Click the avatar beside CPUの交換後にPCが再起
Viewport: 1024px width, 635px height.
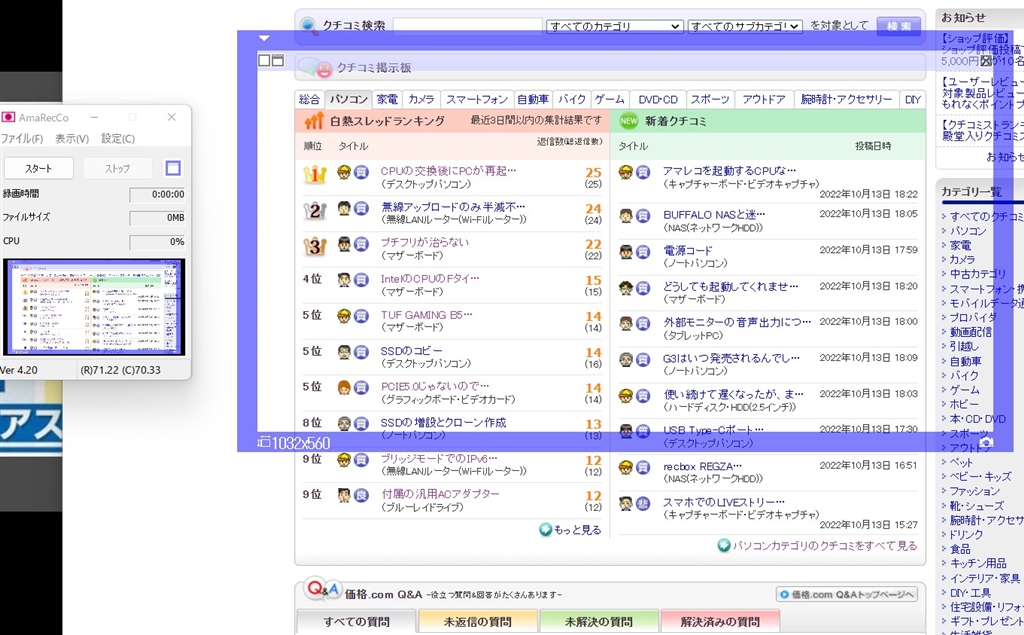344,172
